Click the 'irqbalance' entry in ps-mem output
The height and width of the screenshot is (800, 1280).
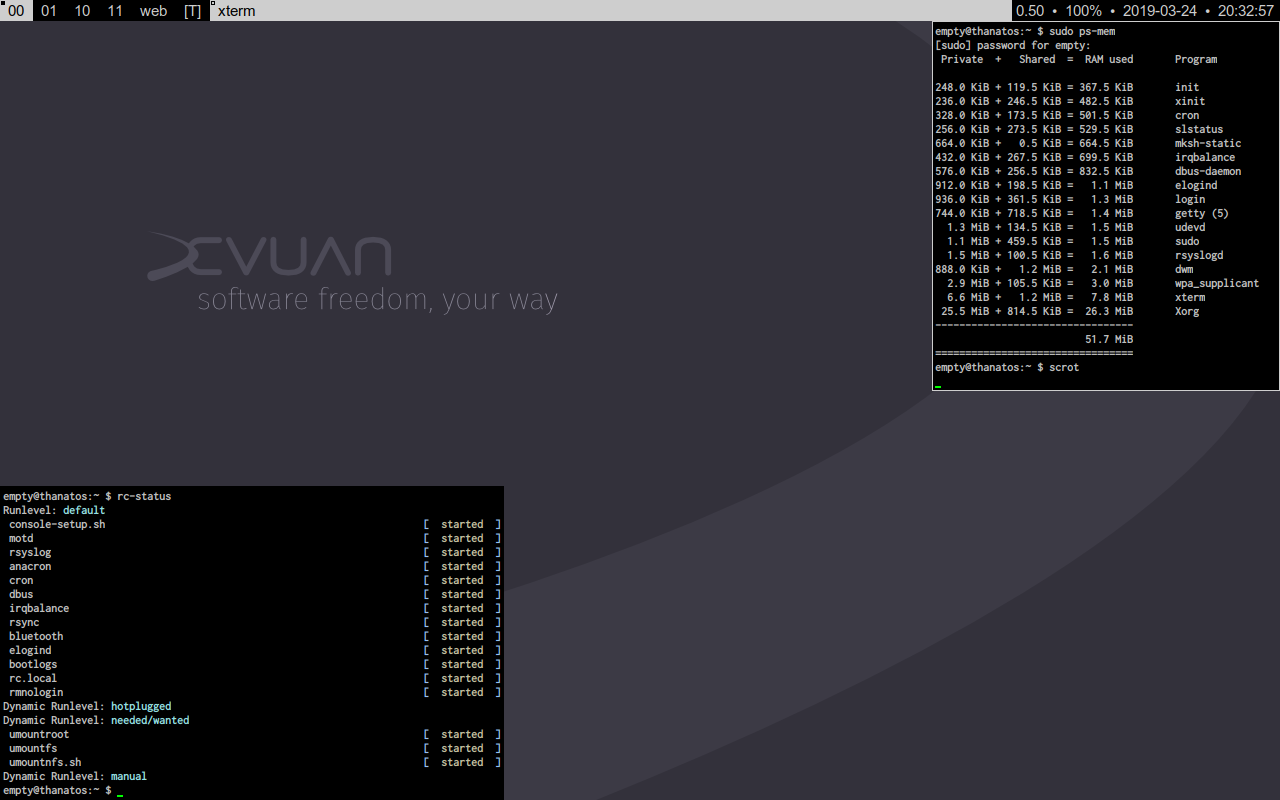click(1205, 157)
